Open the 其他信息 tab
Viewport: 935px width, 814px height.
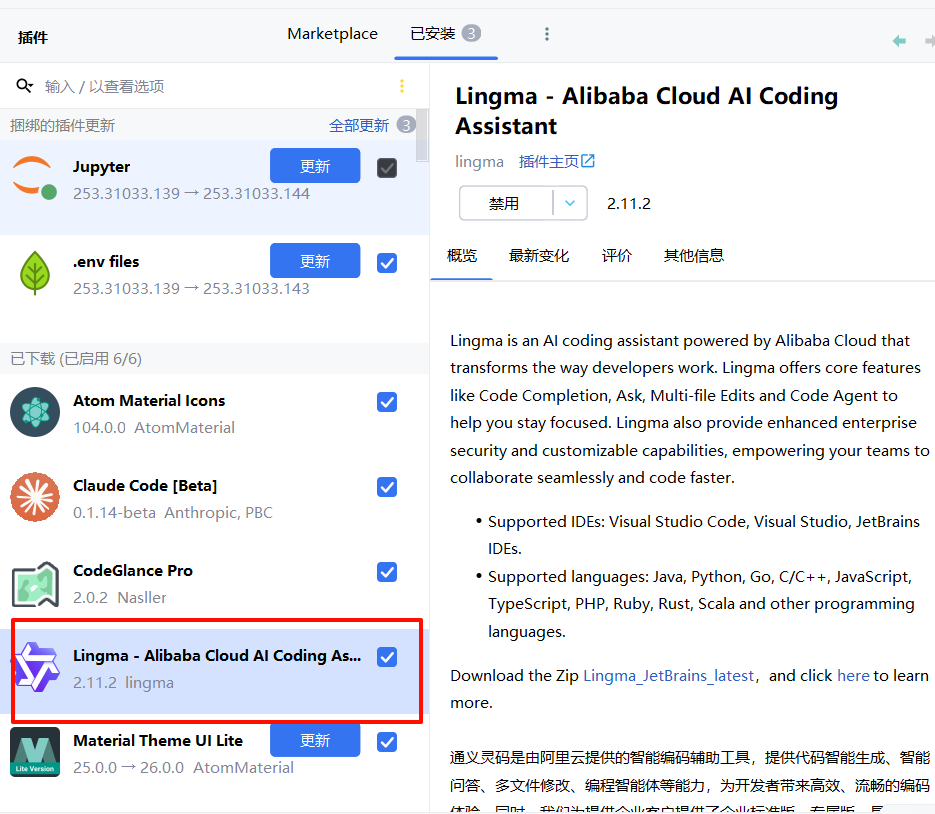(693, 256)
